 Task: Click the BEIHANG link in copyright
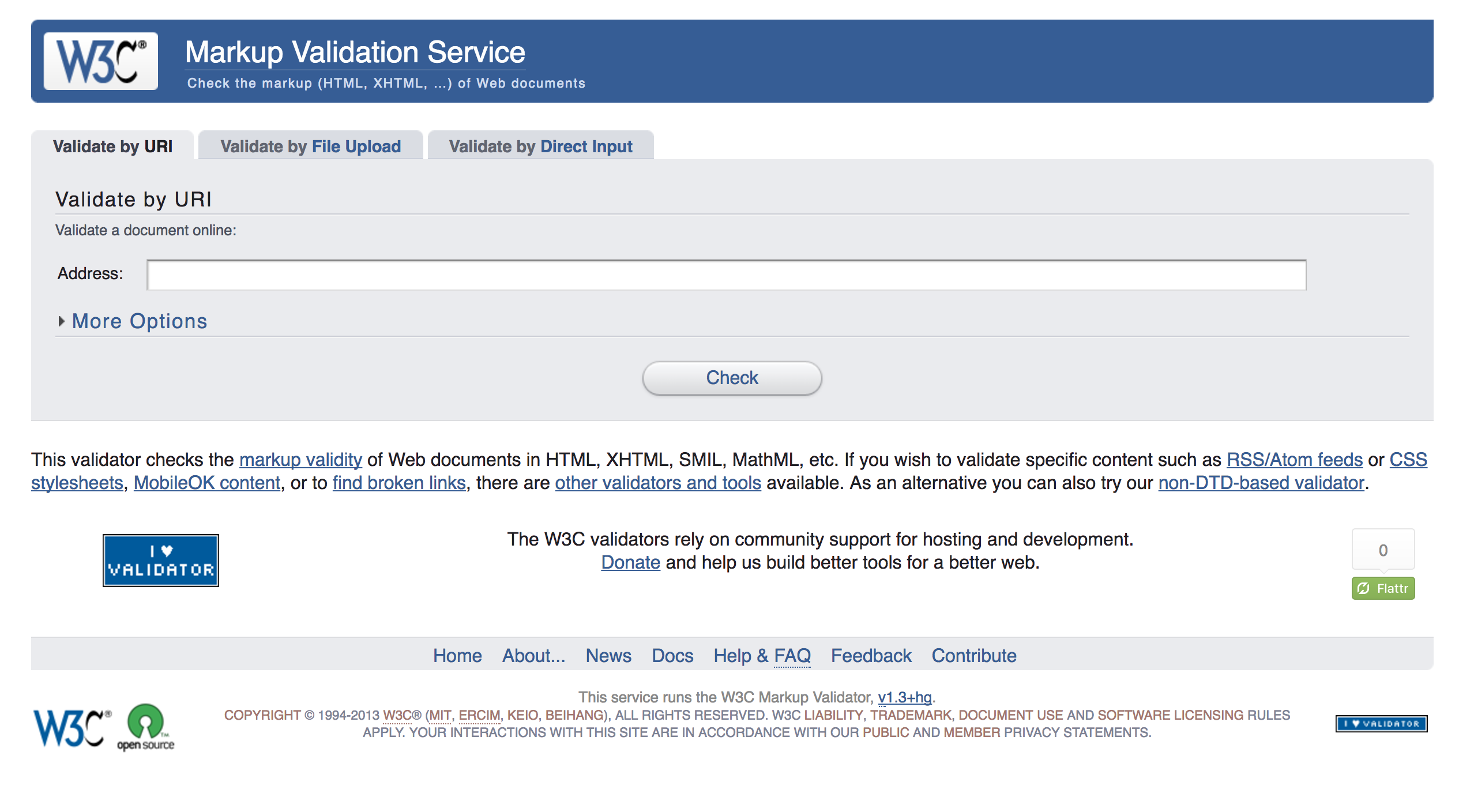point(575,715)
